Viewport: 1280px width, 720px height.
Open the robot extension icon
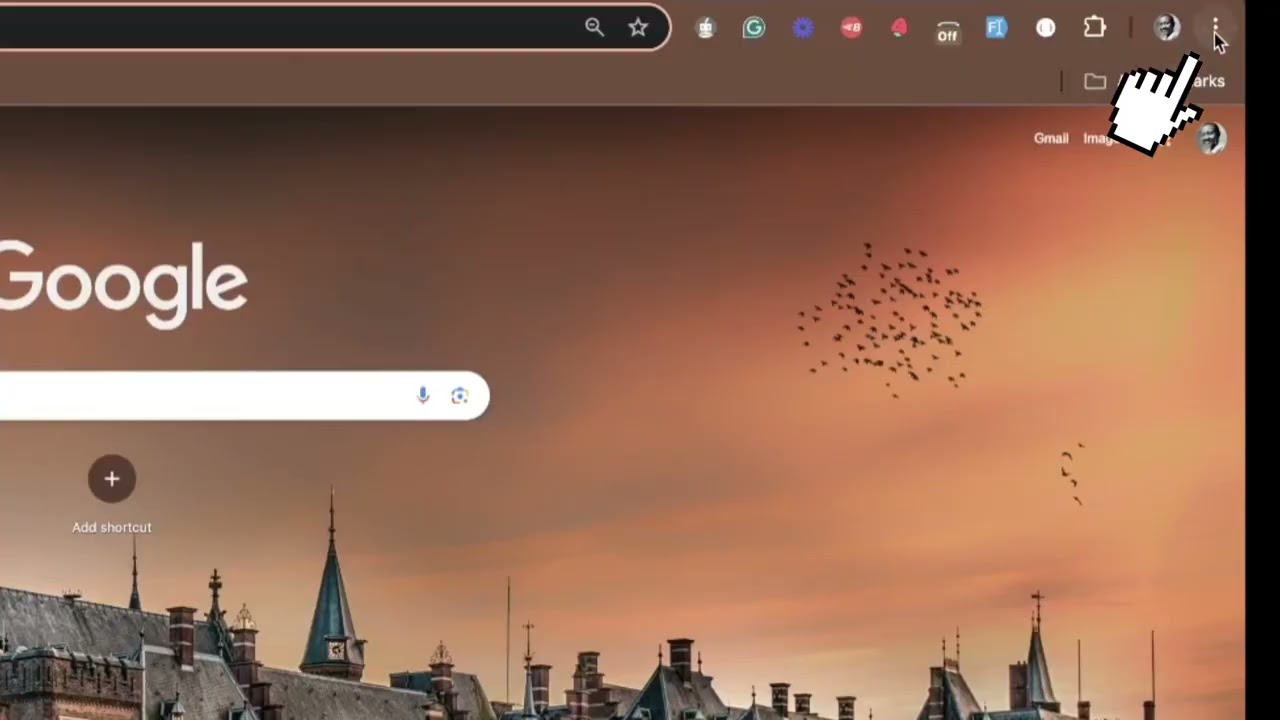click(706, 28)
